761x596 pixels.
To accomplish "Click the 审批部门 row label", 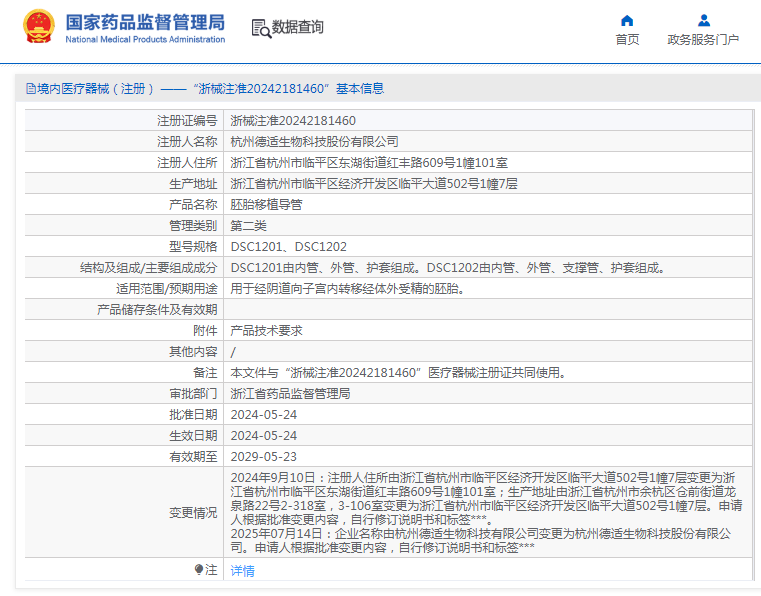I will tap(193, 394).
